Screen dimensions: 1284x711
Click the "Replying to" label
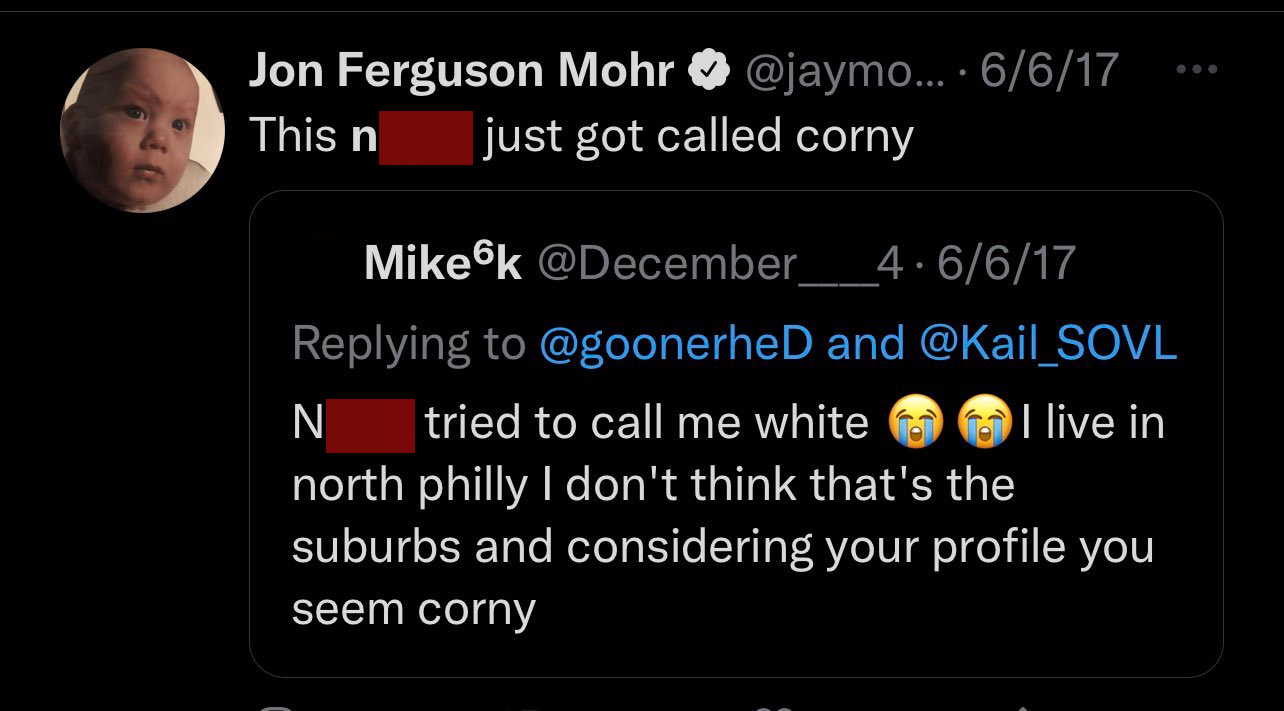(x=408, y=343)
